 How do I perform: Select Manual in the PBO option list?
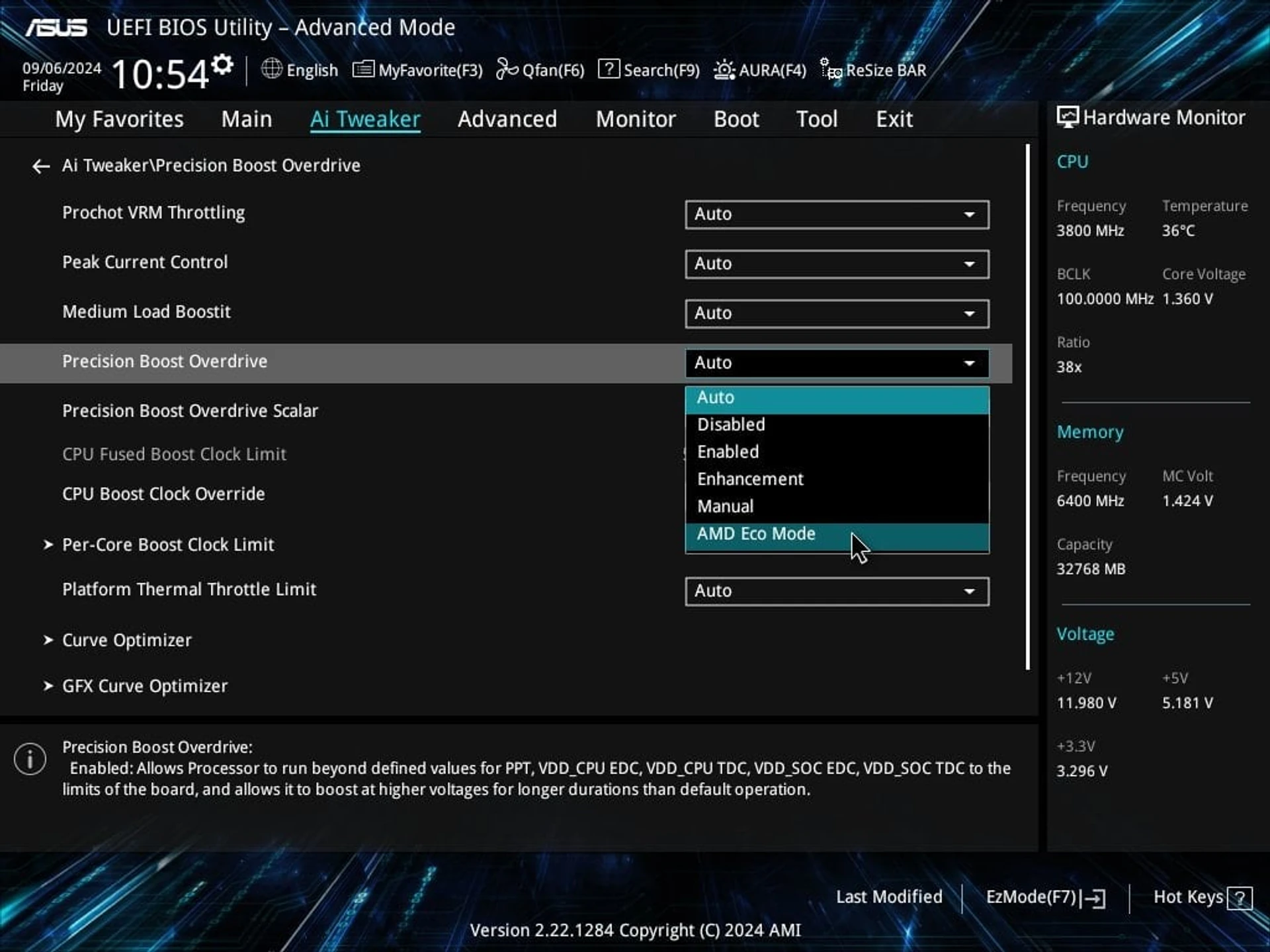837,506
